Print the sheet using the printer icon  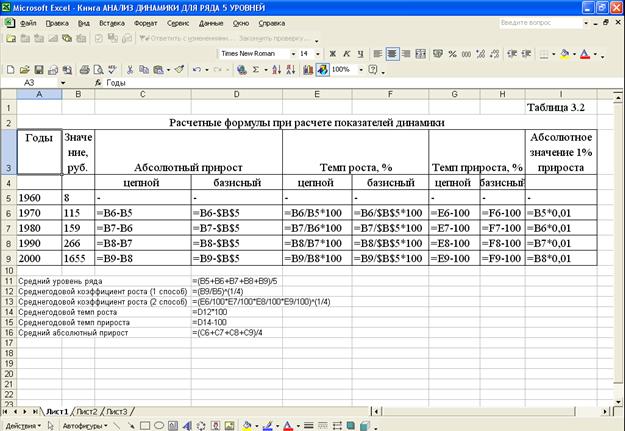[x=84, y=70]
